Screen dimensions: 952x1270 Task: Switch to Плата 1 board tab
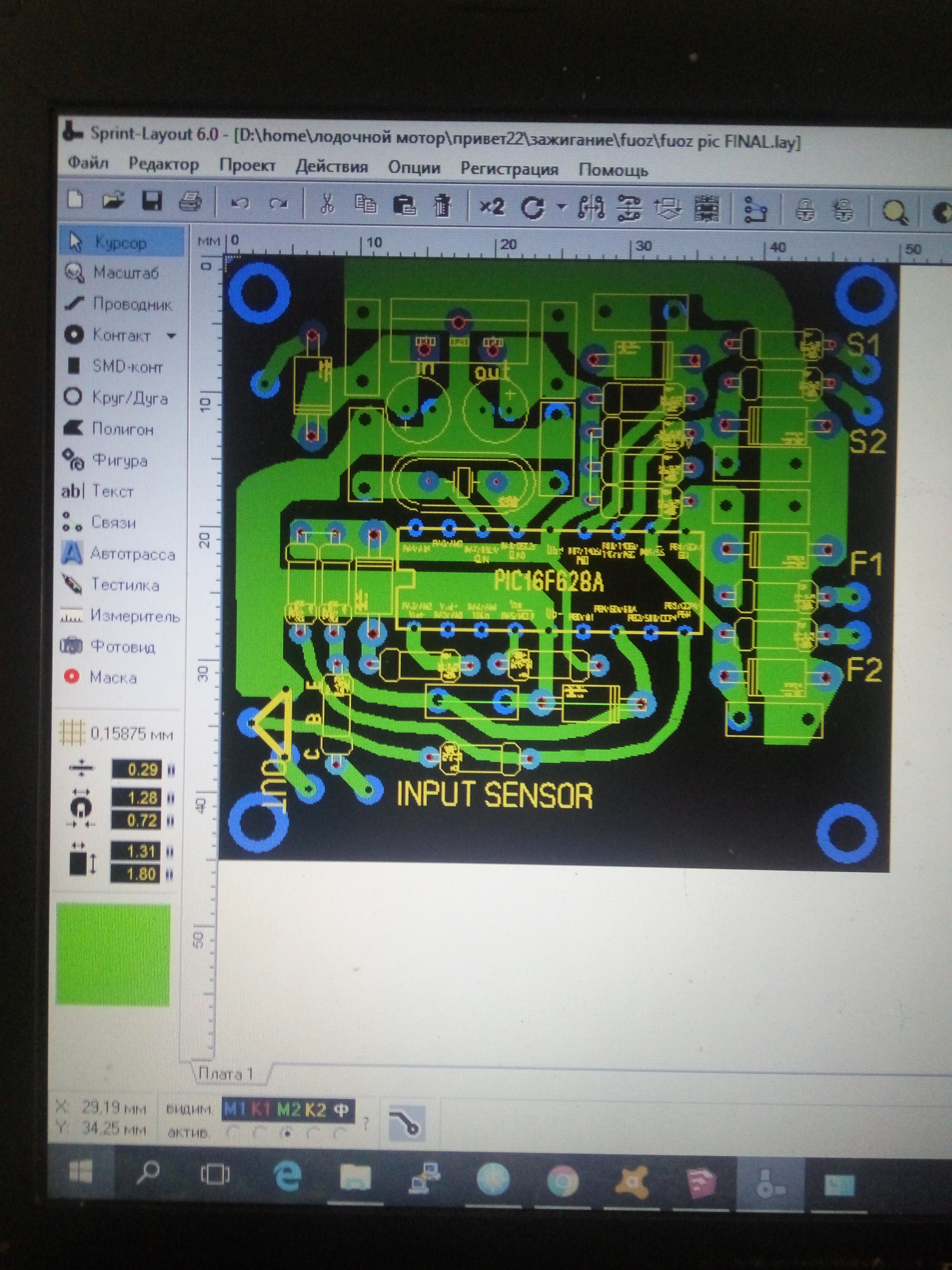[x=225, y=1073]
